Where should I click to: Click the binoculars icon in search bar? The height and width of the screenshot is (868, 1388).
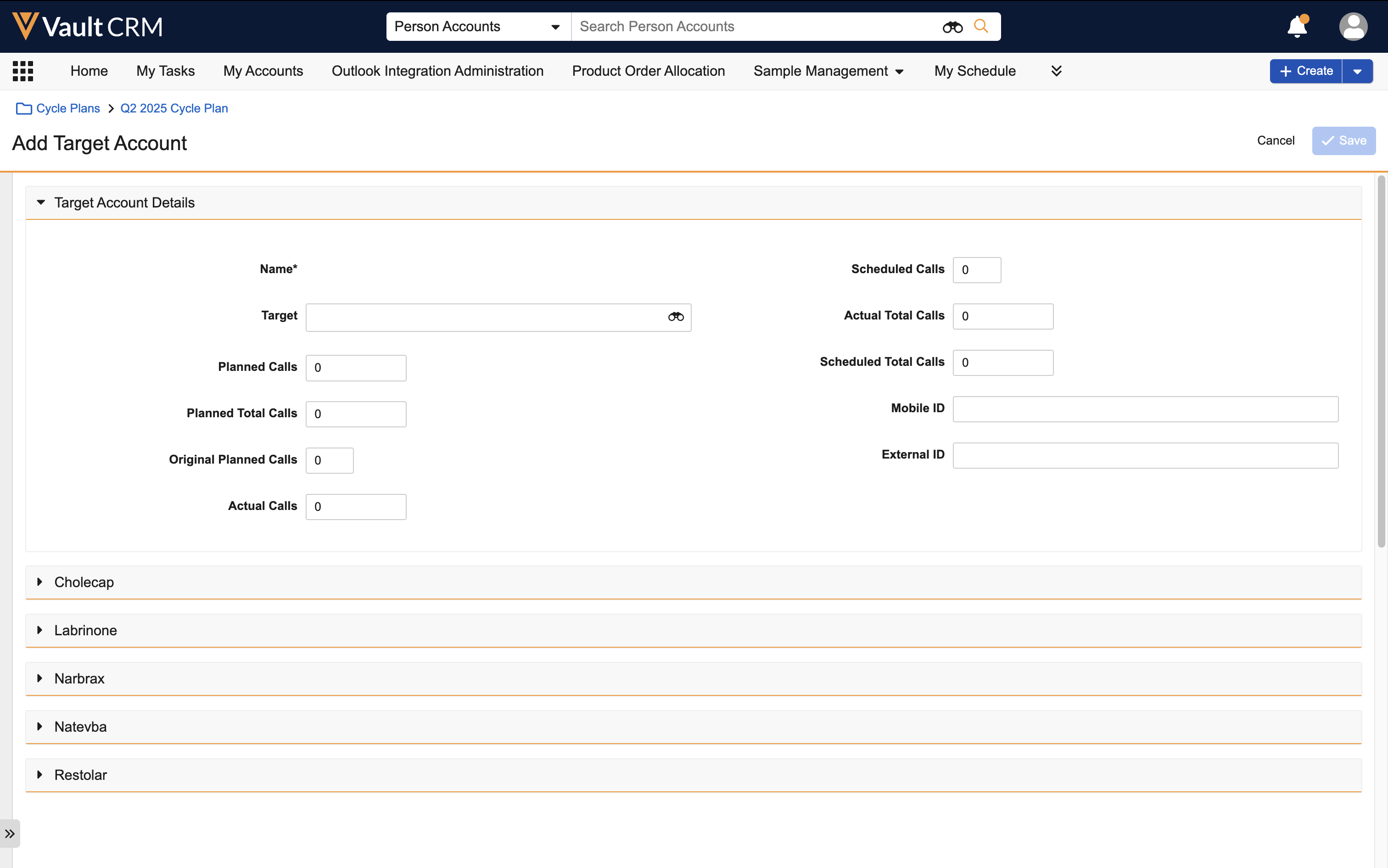click(952, 27)
